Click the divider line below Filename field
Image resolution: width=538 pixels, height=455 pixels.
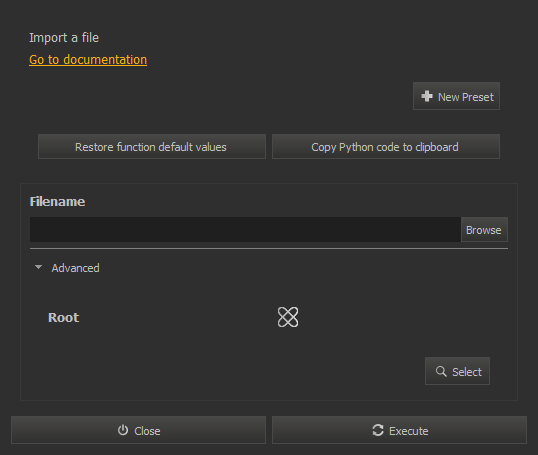tap(269, 248)
